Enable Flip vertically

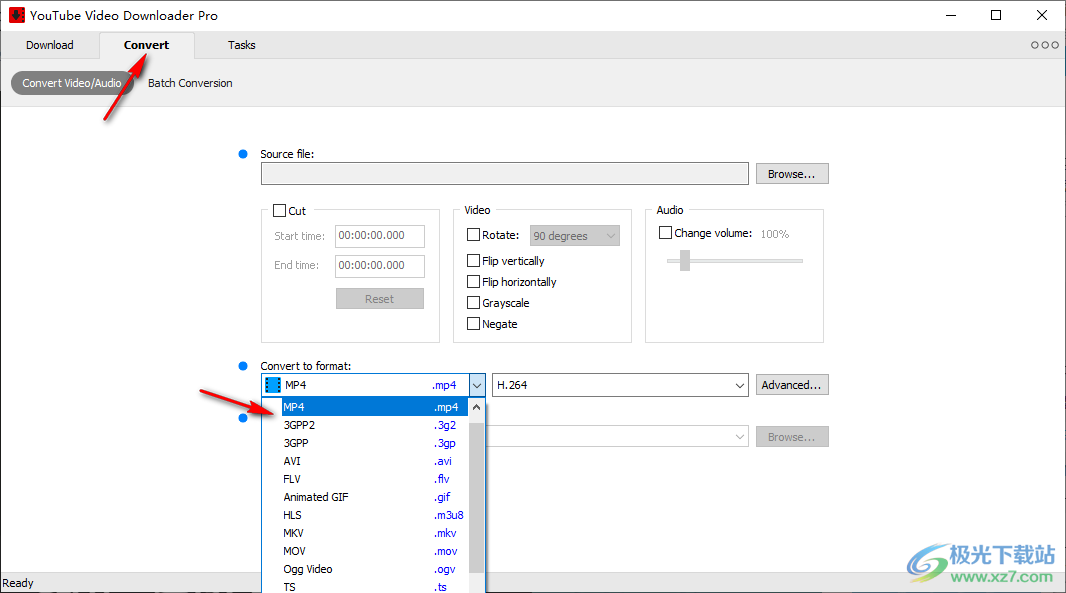click(x=473, y=260)
